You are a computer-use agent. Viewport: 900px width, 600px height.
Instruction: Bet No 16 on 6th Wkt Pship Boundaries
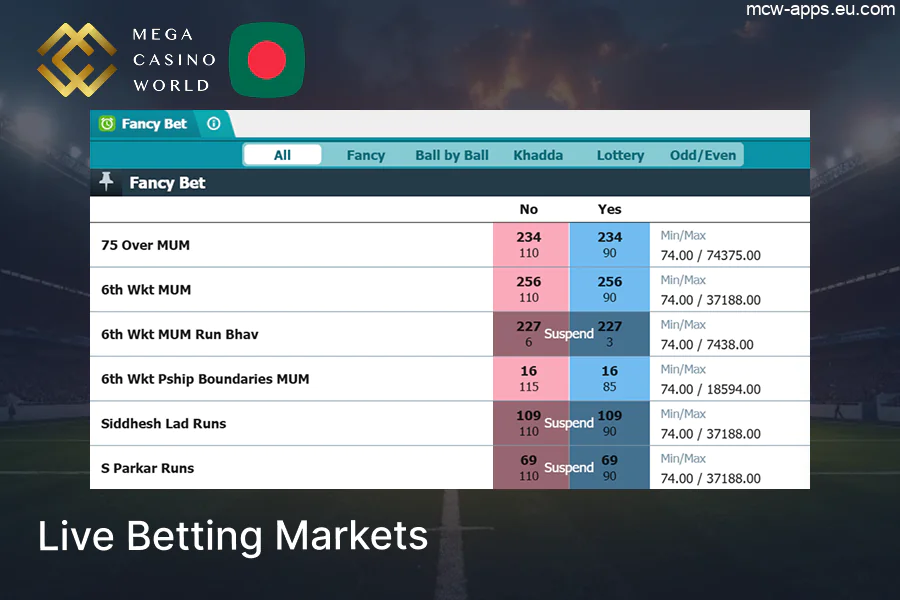[x=531, y=379]
